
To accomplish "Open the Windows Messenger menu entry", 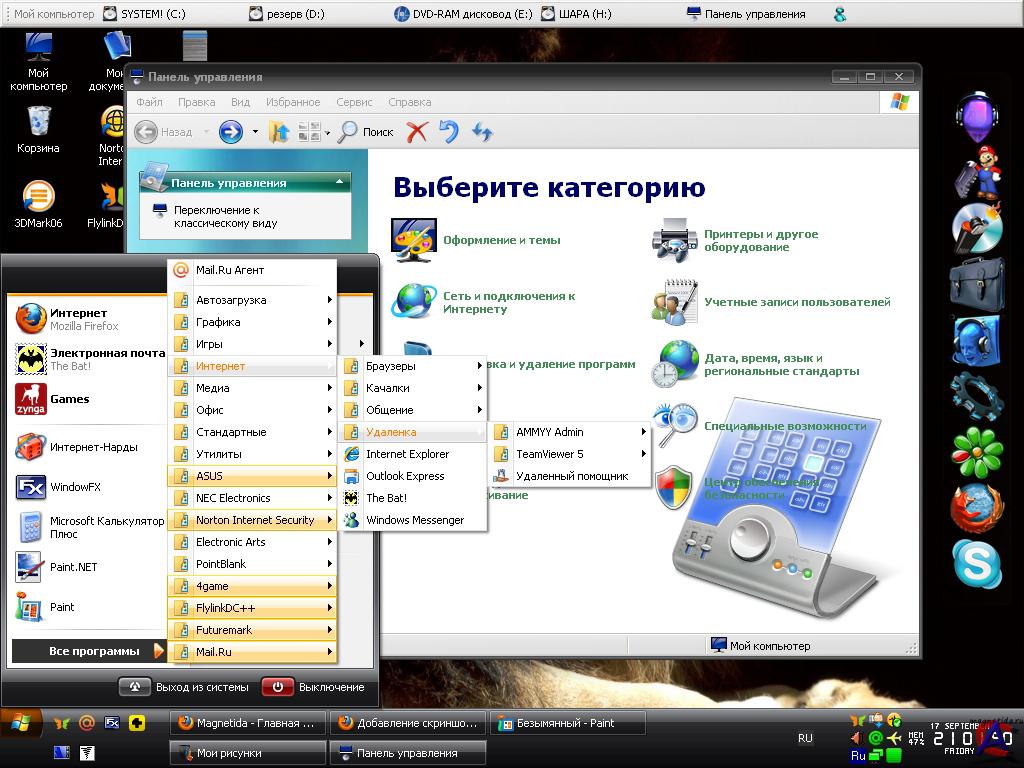I will coord(414,520).
